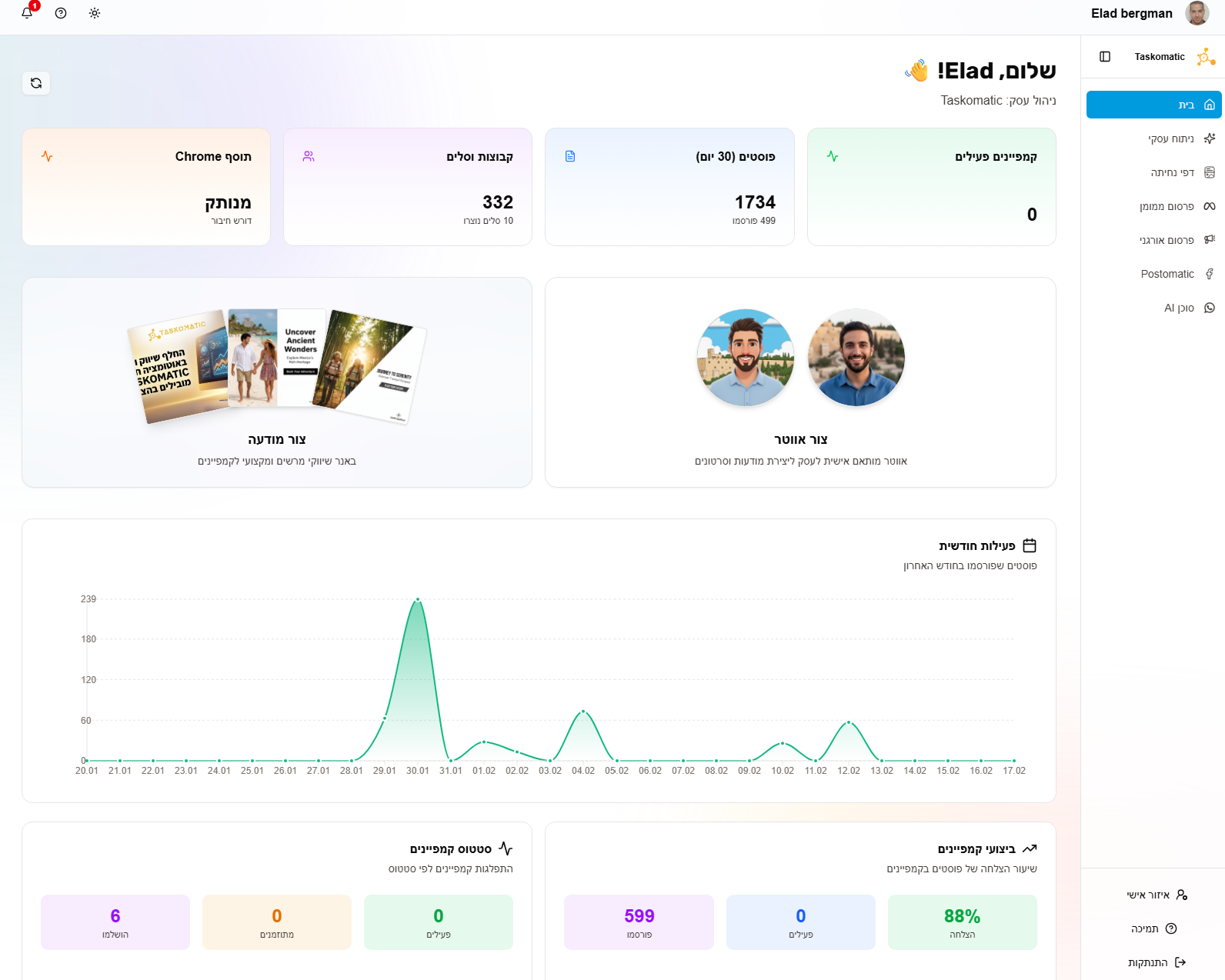1225x980 pixels.
Task: Collapse the sidebar using the panel icon
Action: pyautogui.click(x=1105, y=57)
